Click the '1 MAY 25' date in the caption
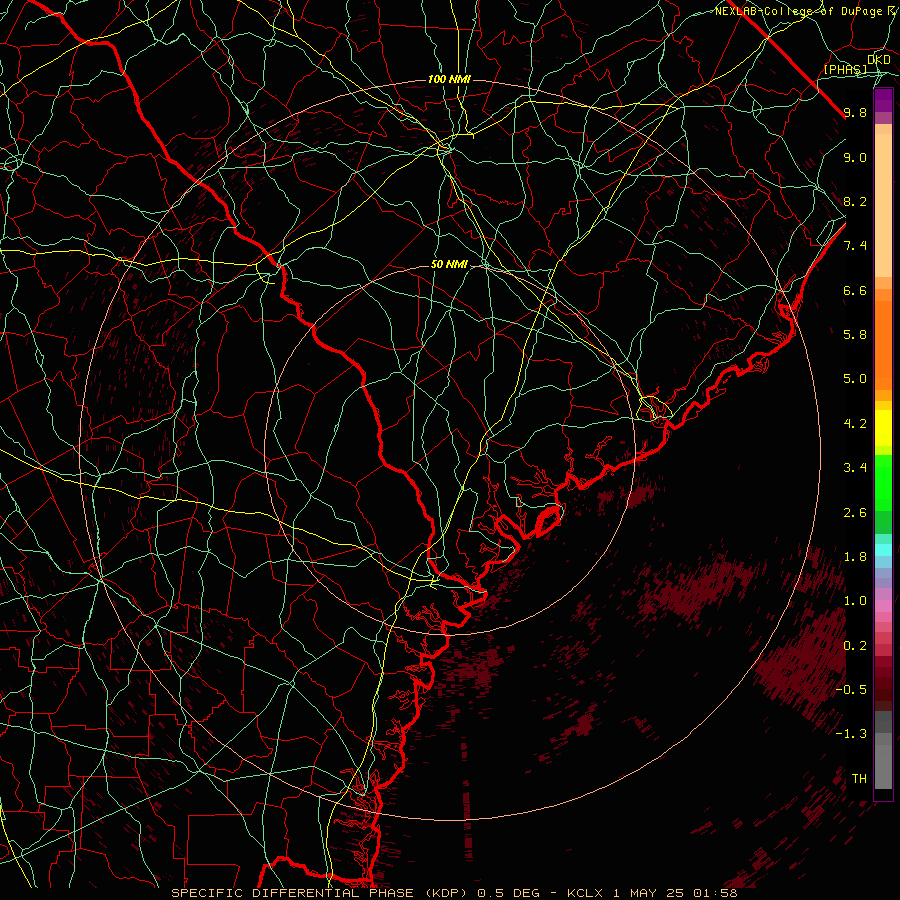900x900 pixels. (x=649, y=893)
